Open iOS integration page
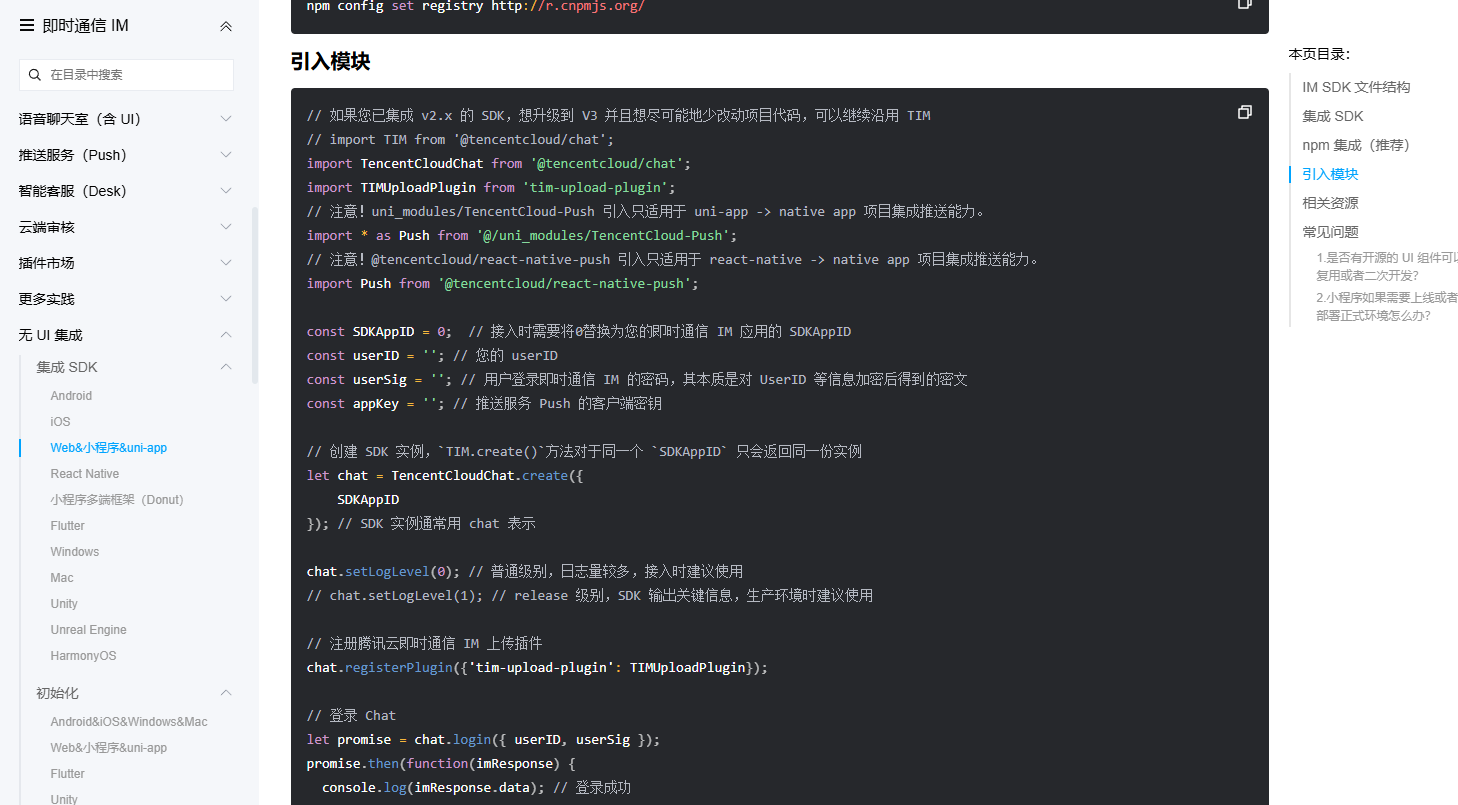1458x805 pixels. point(60,422)
